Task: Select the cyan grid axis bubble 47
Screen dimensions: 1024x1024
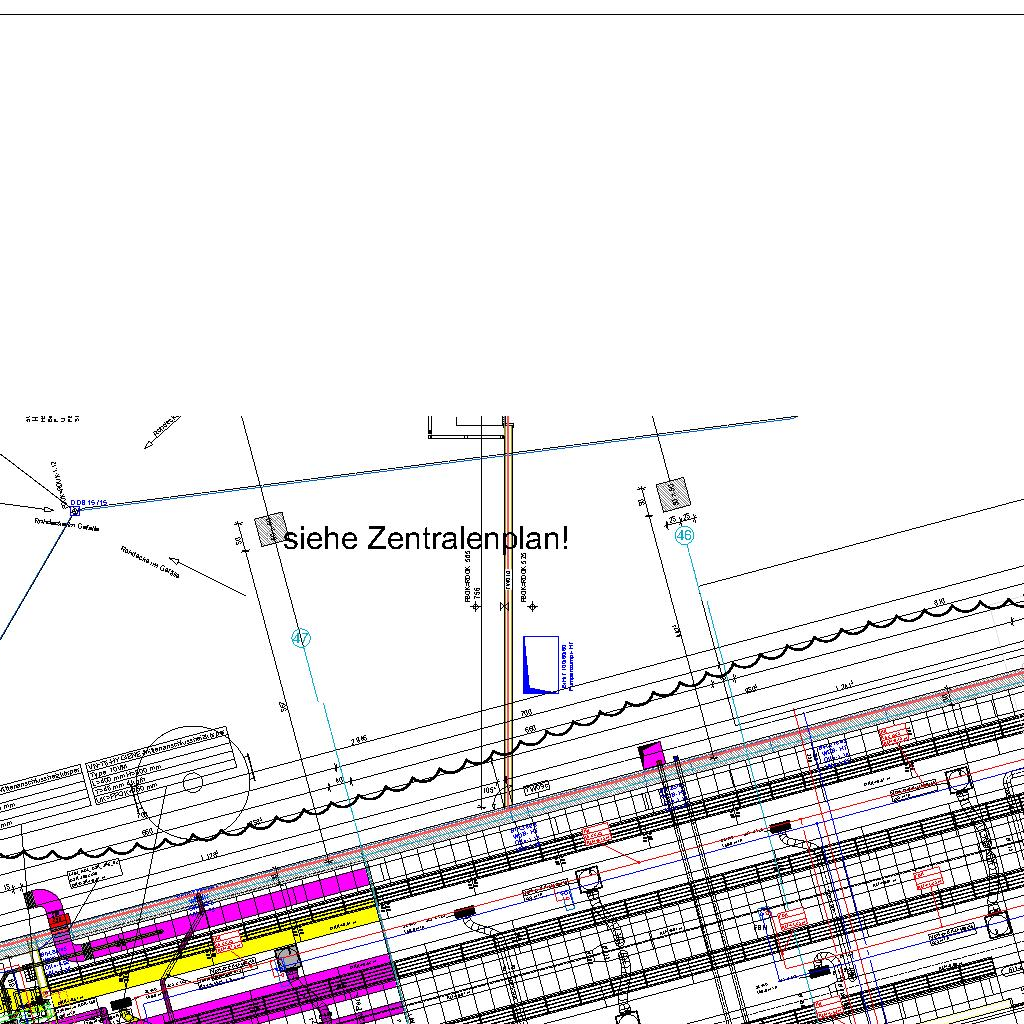Action: coord(301,638)
